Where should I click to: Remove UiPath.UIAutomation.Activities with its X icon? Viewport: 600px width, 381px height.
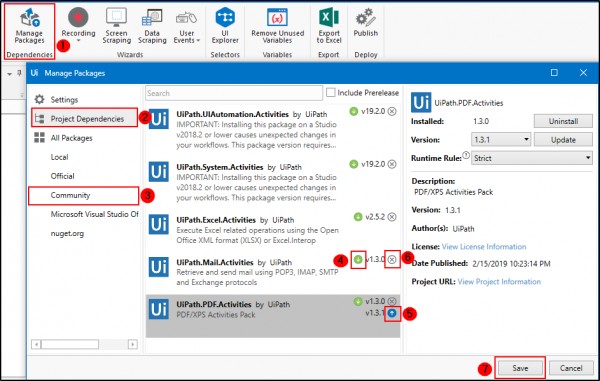pyautogui.click(x=392, y=111)
